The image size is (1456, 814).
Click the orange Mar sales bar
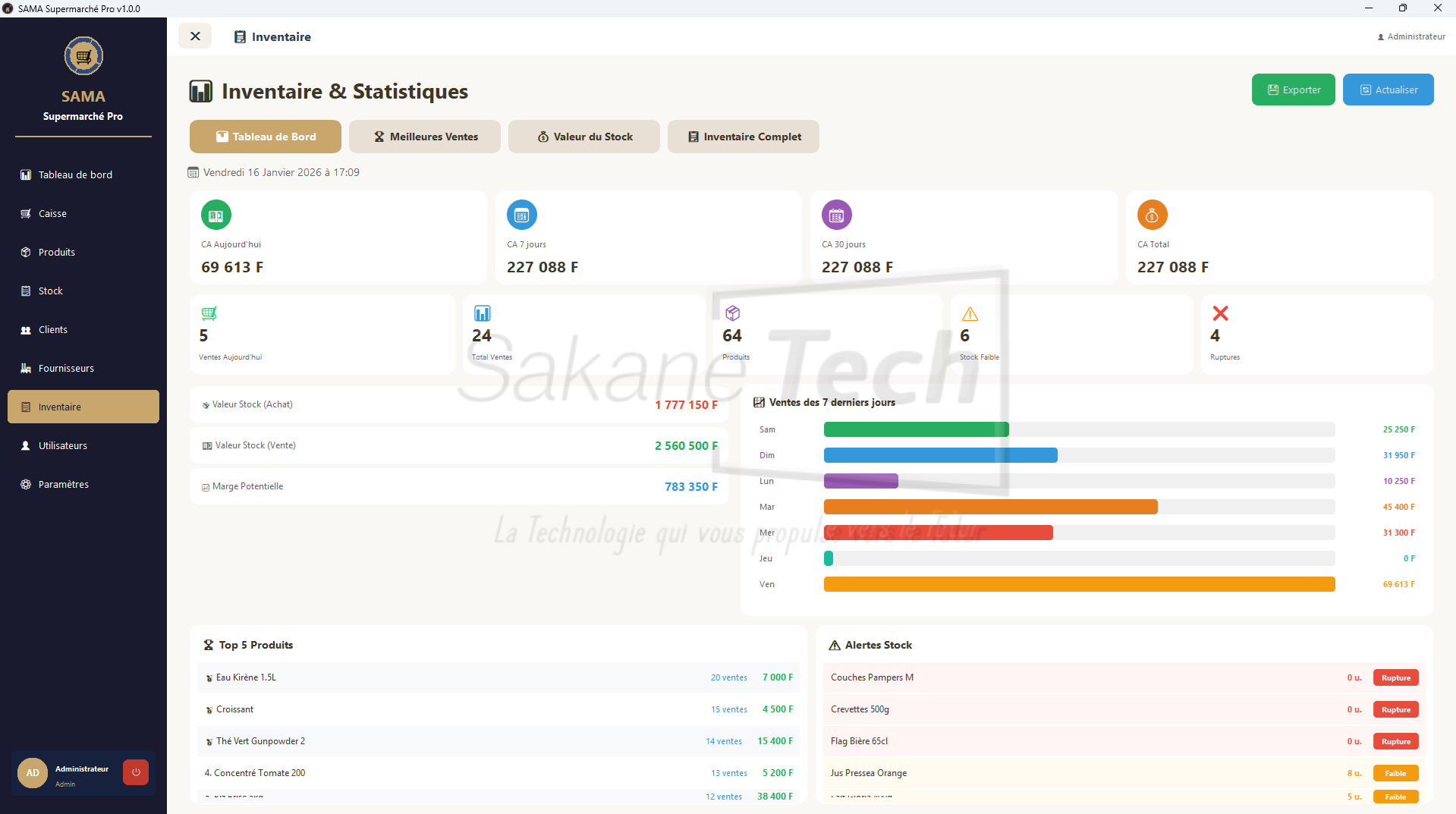(991, 507)
